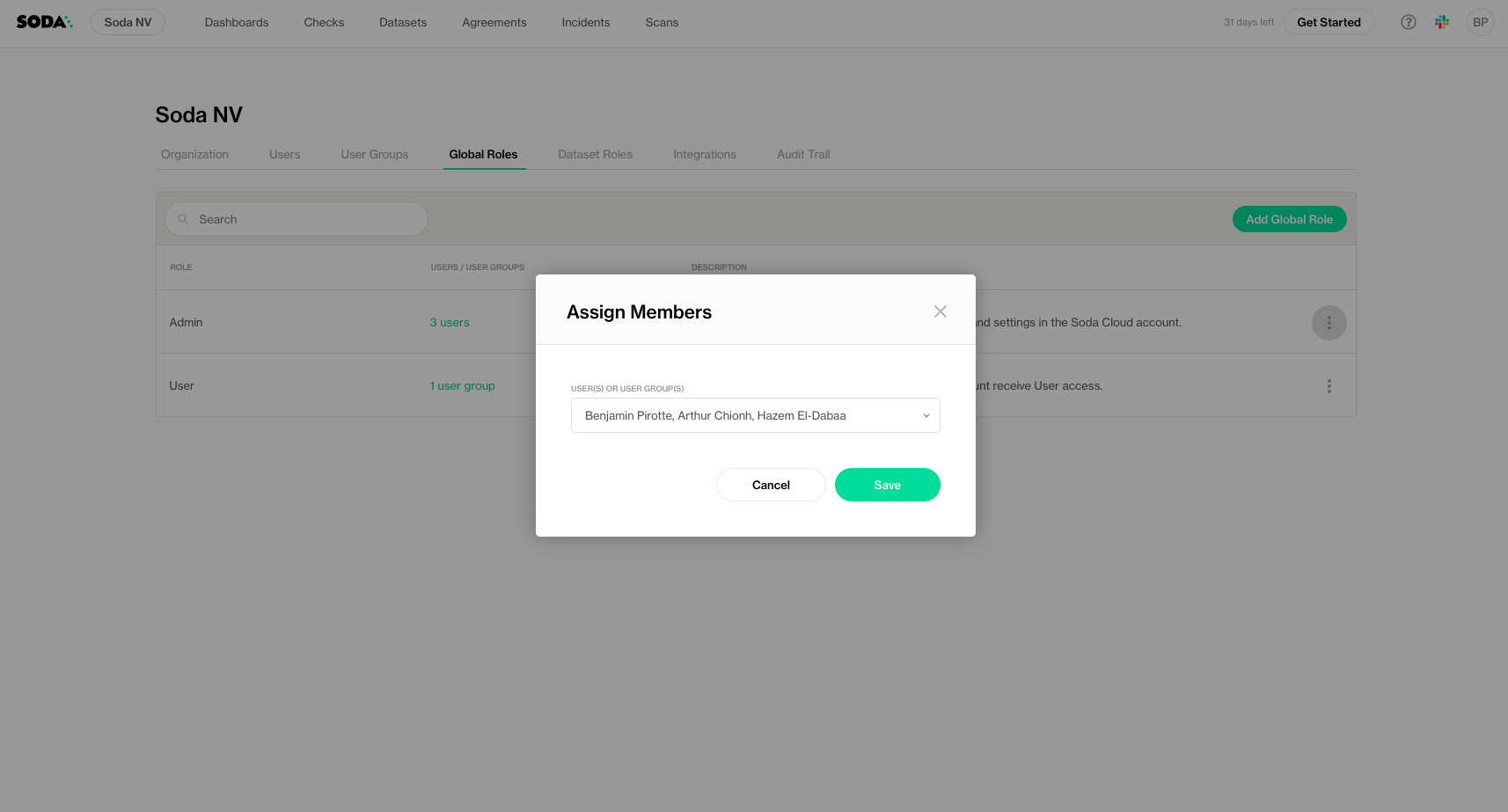Open the User role three-dot menu
The height and width of the screenshot is (812, 1508).
click(x=1329, y=386)
